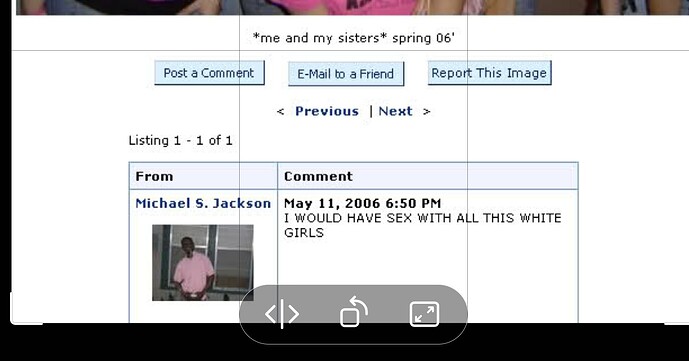Go to the Next image link
This screenshot has height=361, width=689.
[395, 111]
